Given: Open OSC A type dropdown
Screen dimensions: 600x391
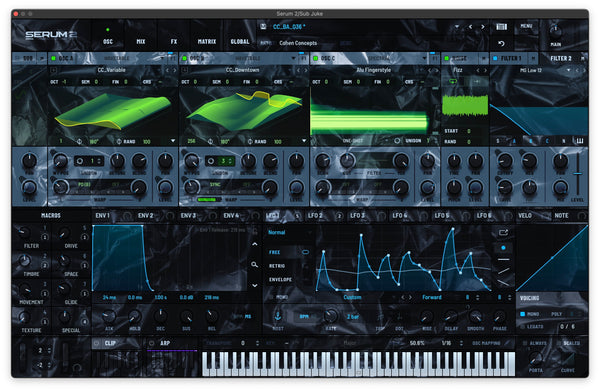Looking at the screenshot, I should click(162, 58).
